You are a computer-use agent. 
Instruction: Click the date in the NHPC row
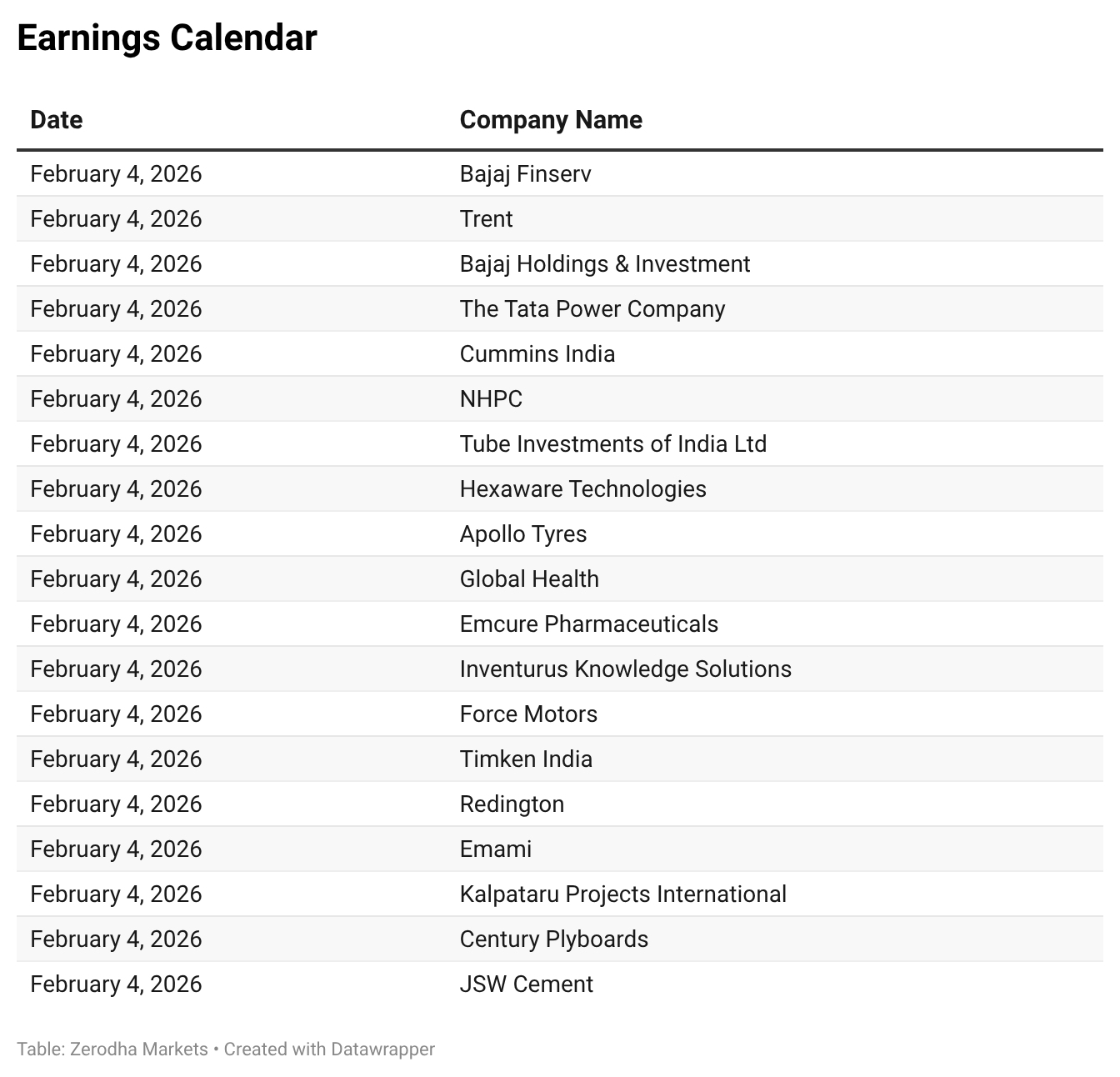tap(116, 399)
